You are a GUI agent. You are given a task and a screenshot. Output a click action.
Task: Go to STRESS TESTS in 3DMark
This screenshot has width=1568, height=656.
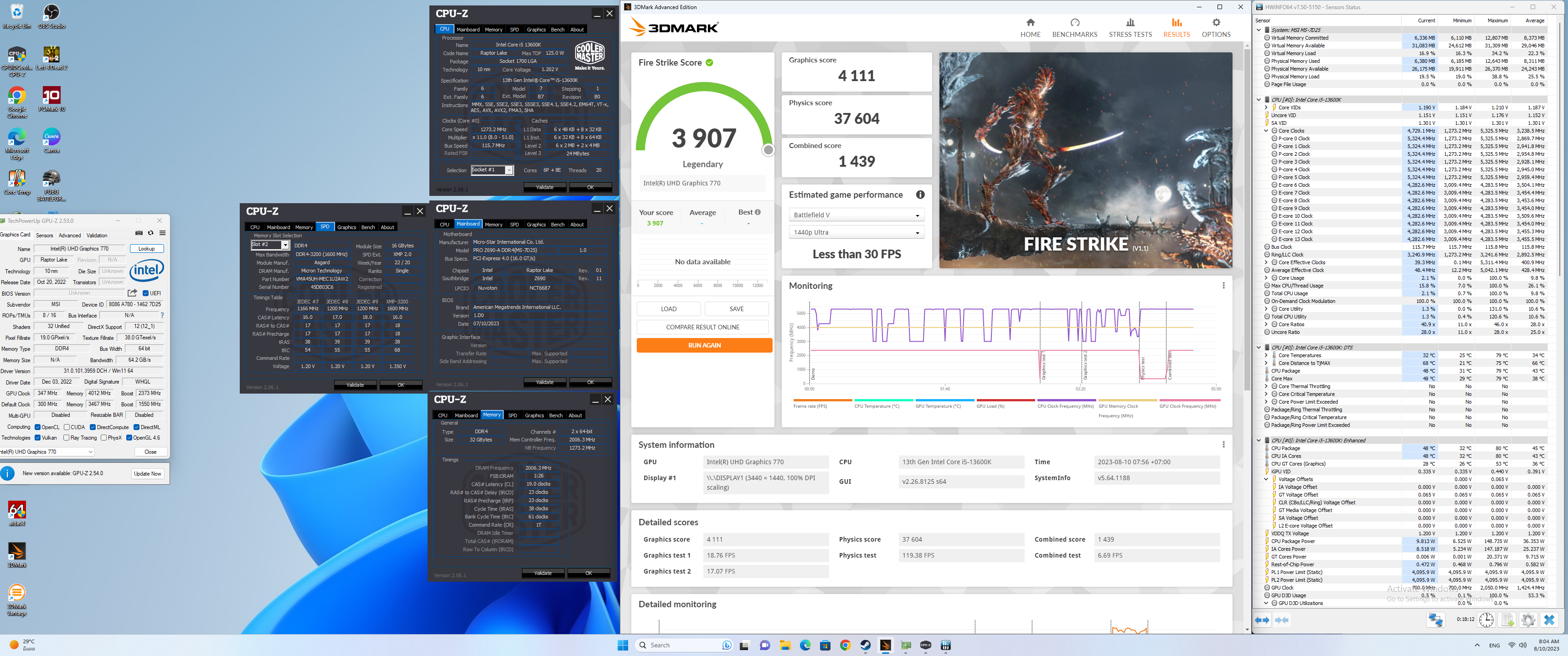point(1130,28)
